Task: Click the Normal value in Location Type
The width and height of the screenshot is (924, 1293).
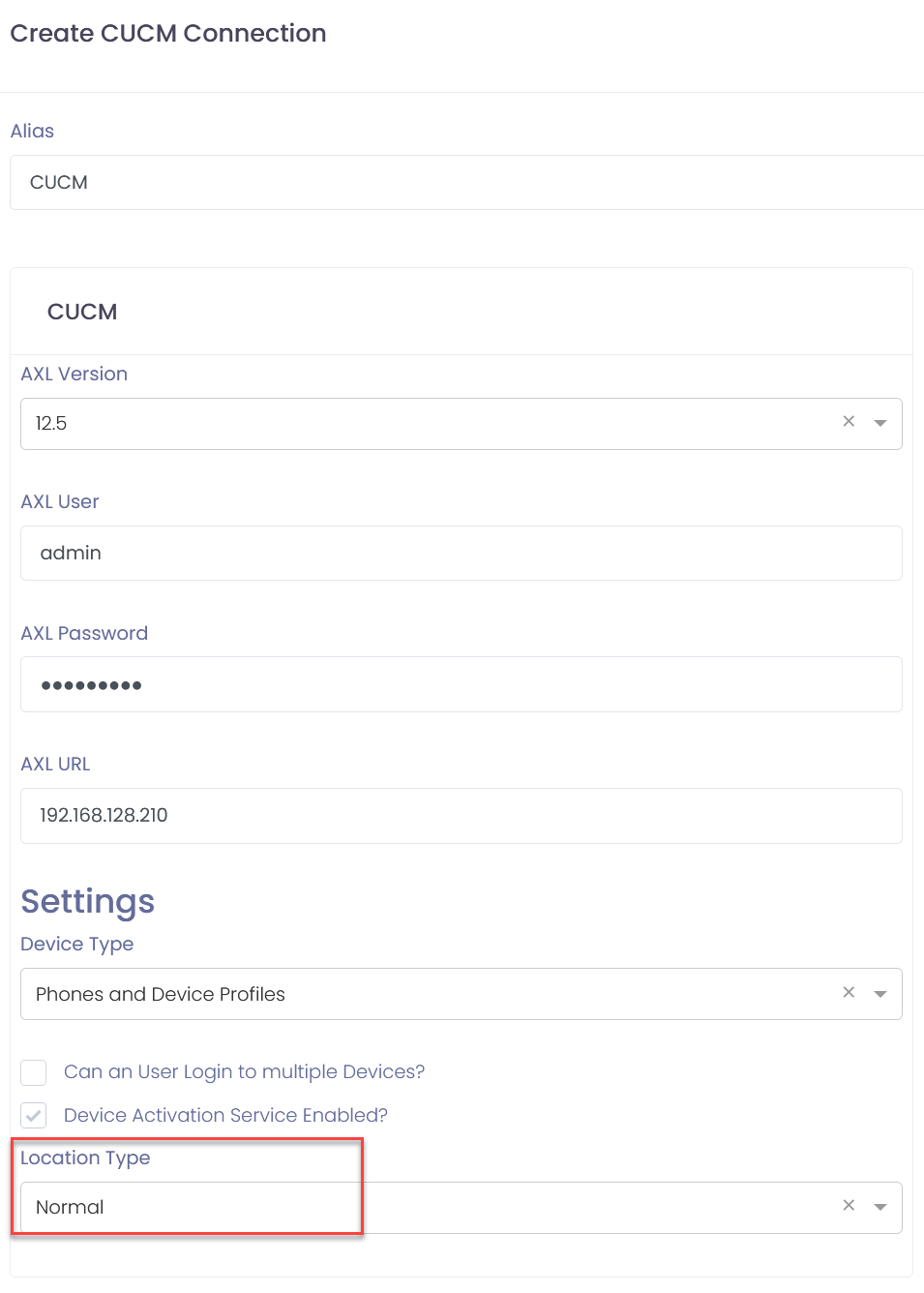Action: coord(70,1208)
